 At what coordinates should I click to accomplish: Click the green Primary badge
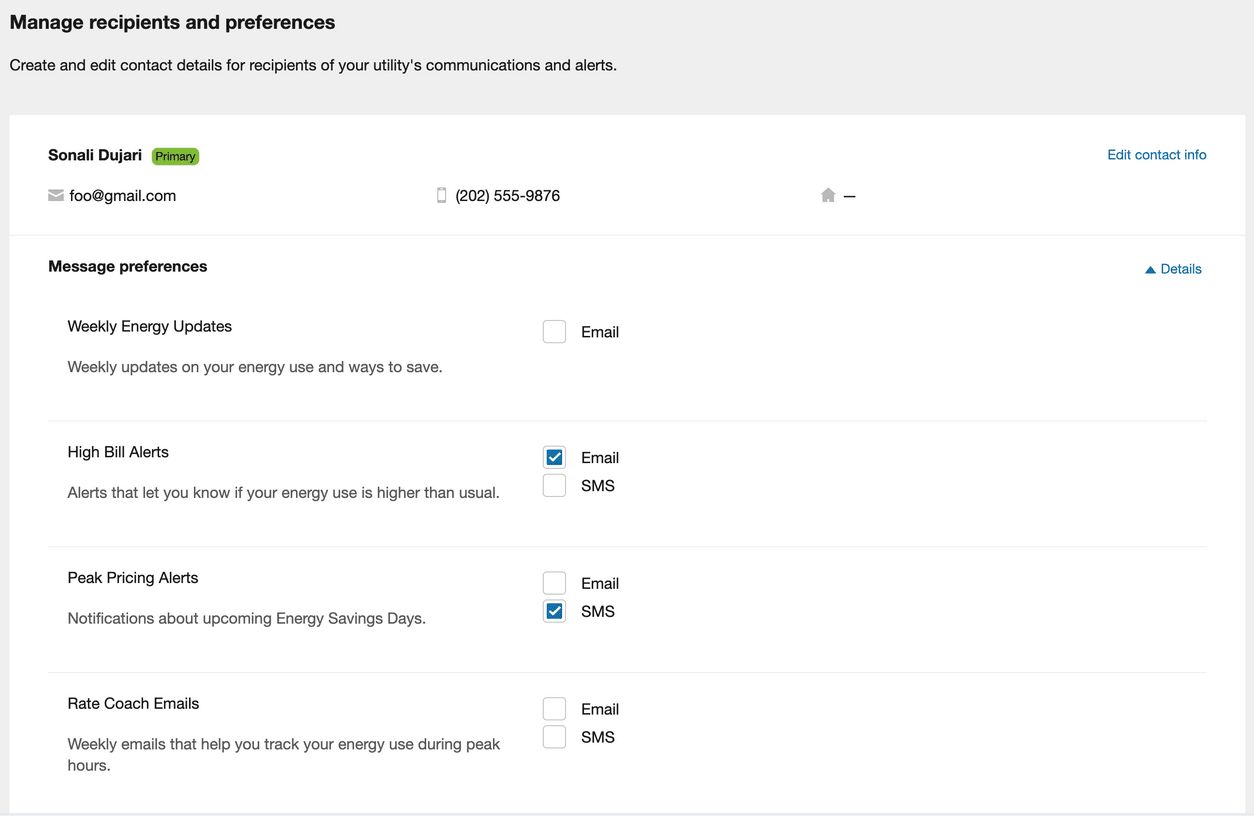point(175,156)
